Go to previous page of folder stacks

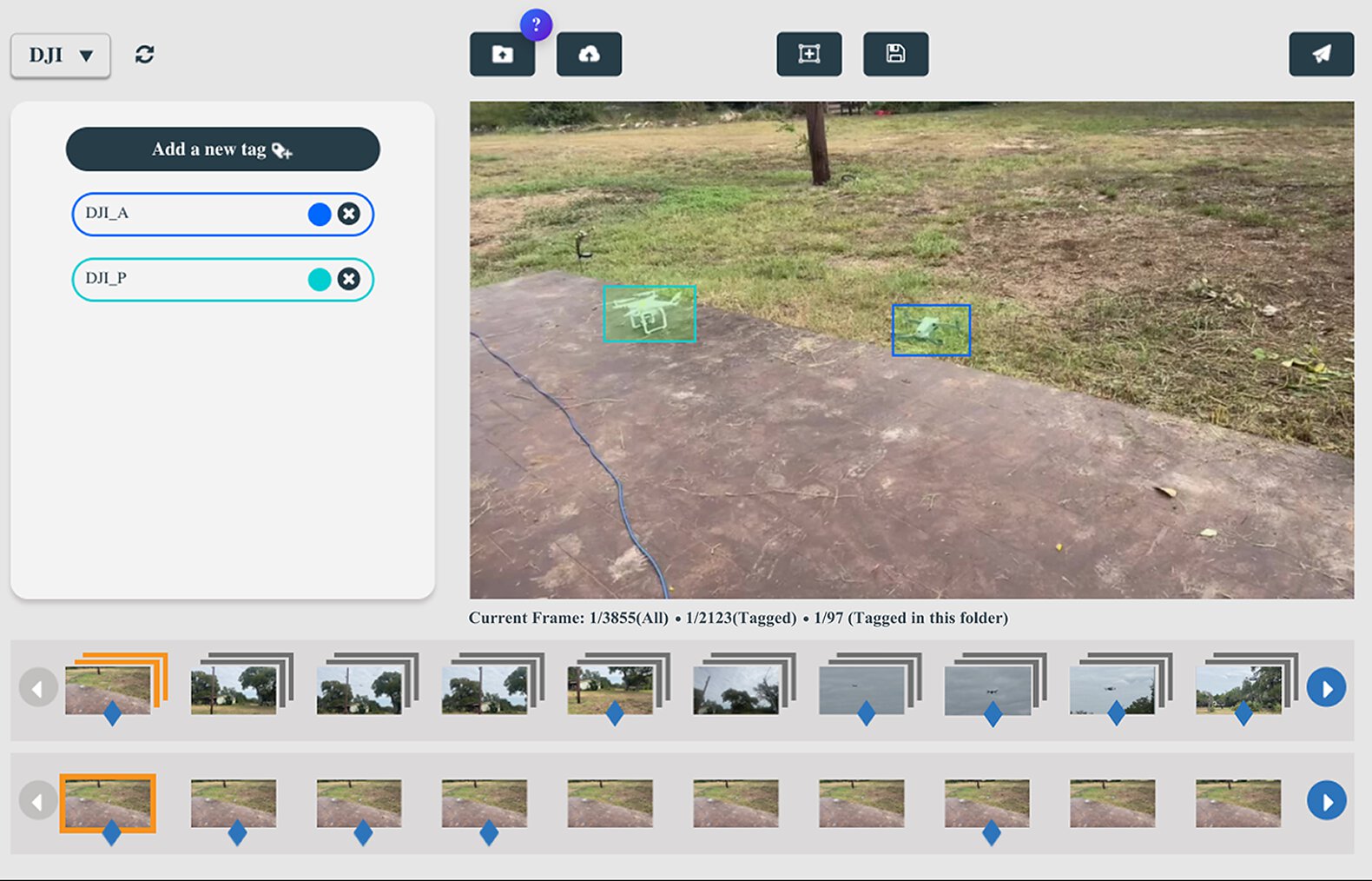pyautogui.click(x=38, y=687)
